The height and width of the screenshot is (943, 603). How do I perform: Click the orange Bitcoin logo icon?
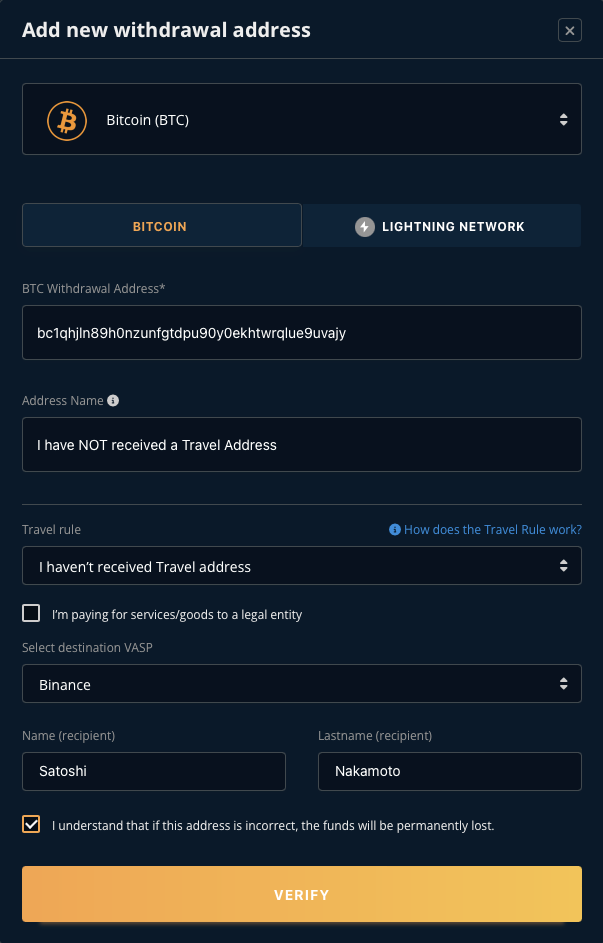(x=67, y=120)
